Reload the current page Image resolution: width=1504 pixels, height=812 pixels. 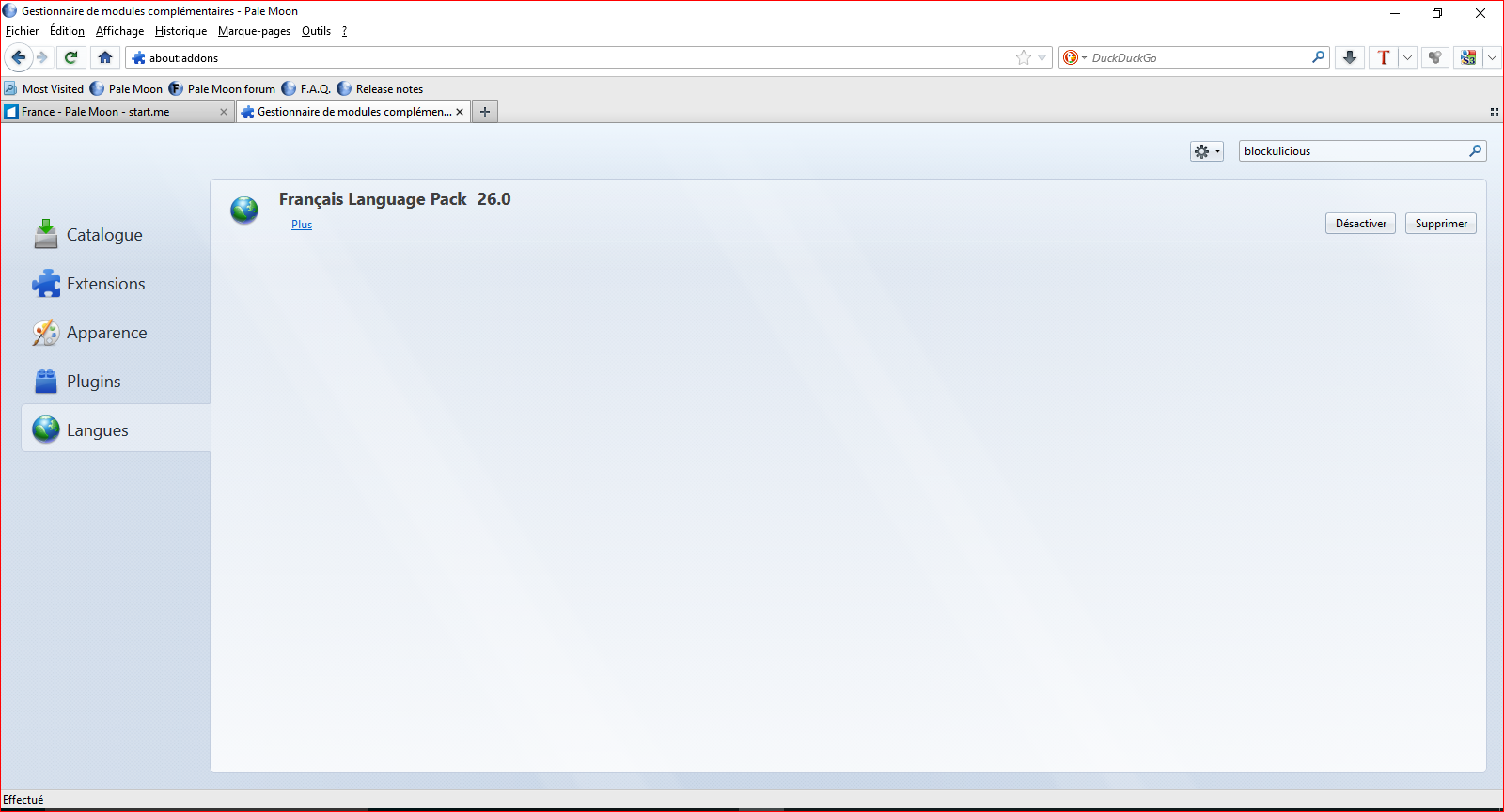click(x=70, y=57)
